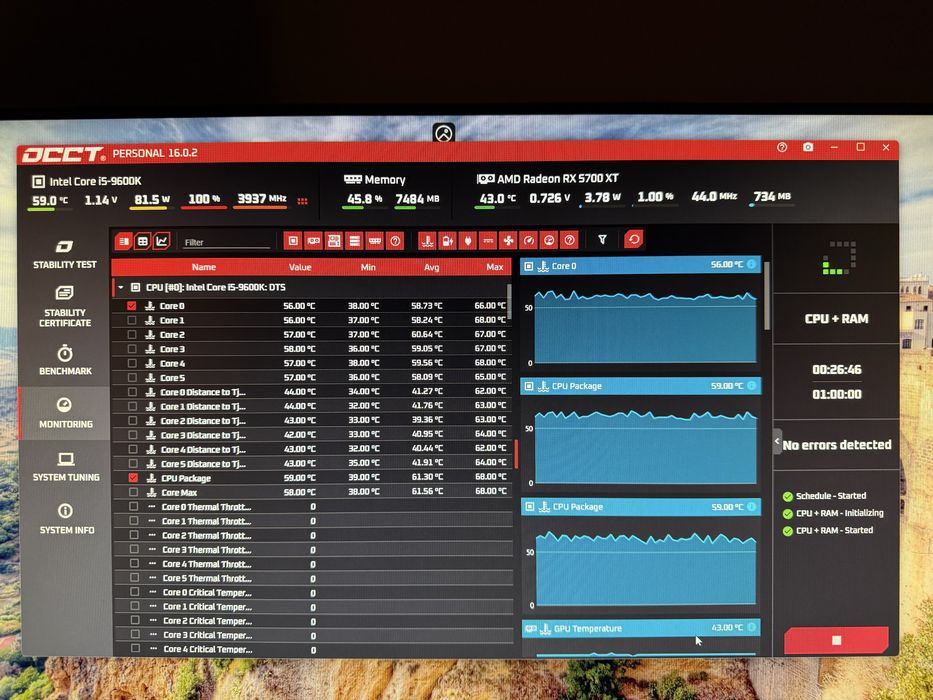Check the Core 3 checkbox
The image size is (933, 700).
[x=132, y=349]
